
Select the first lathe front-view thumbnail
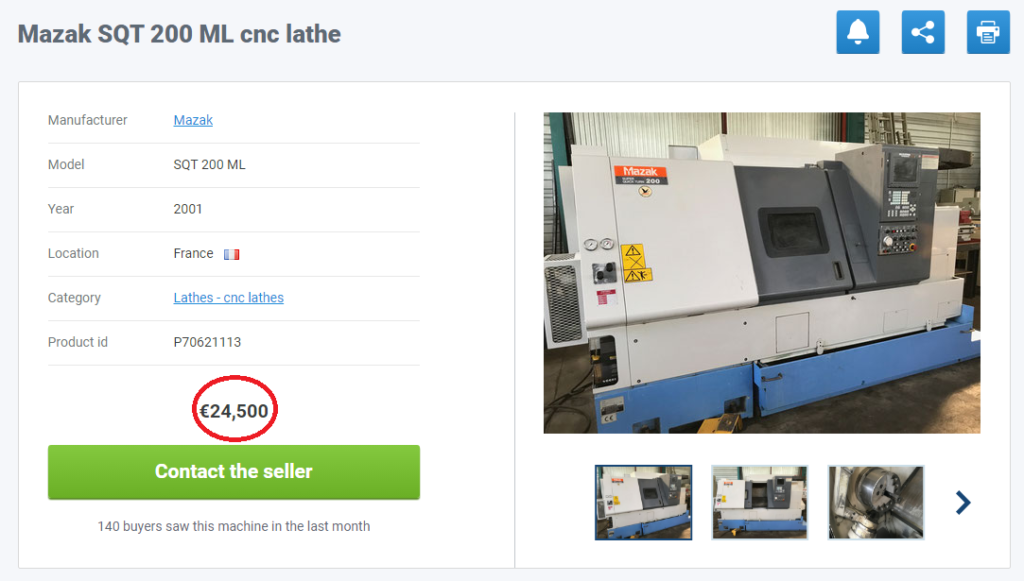(x=643, y=503)
